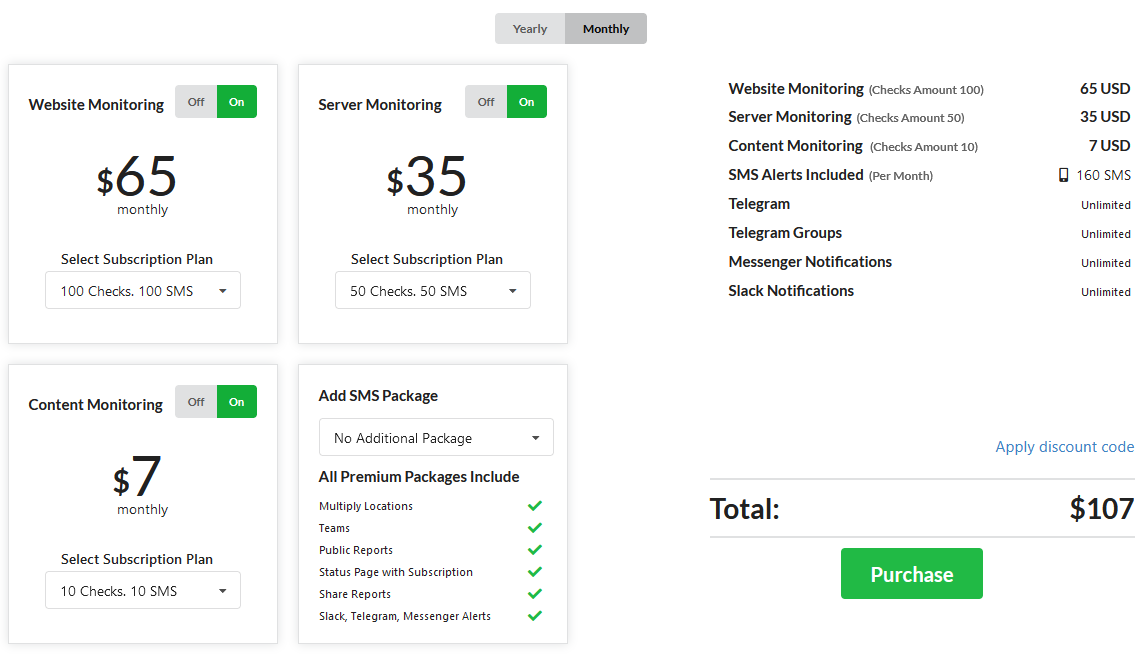Click the Telegram Groups row label
The image size is (1146, 658).
(785, 232)
